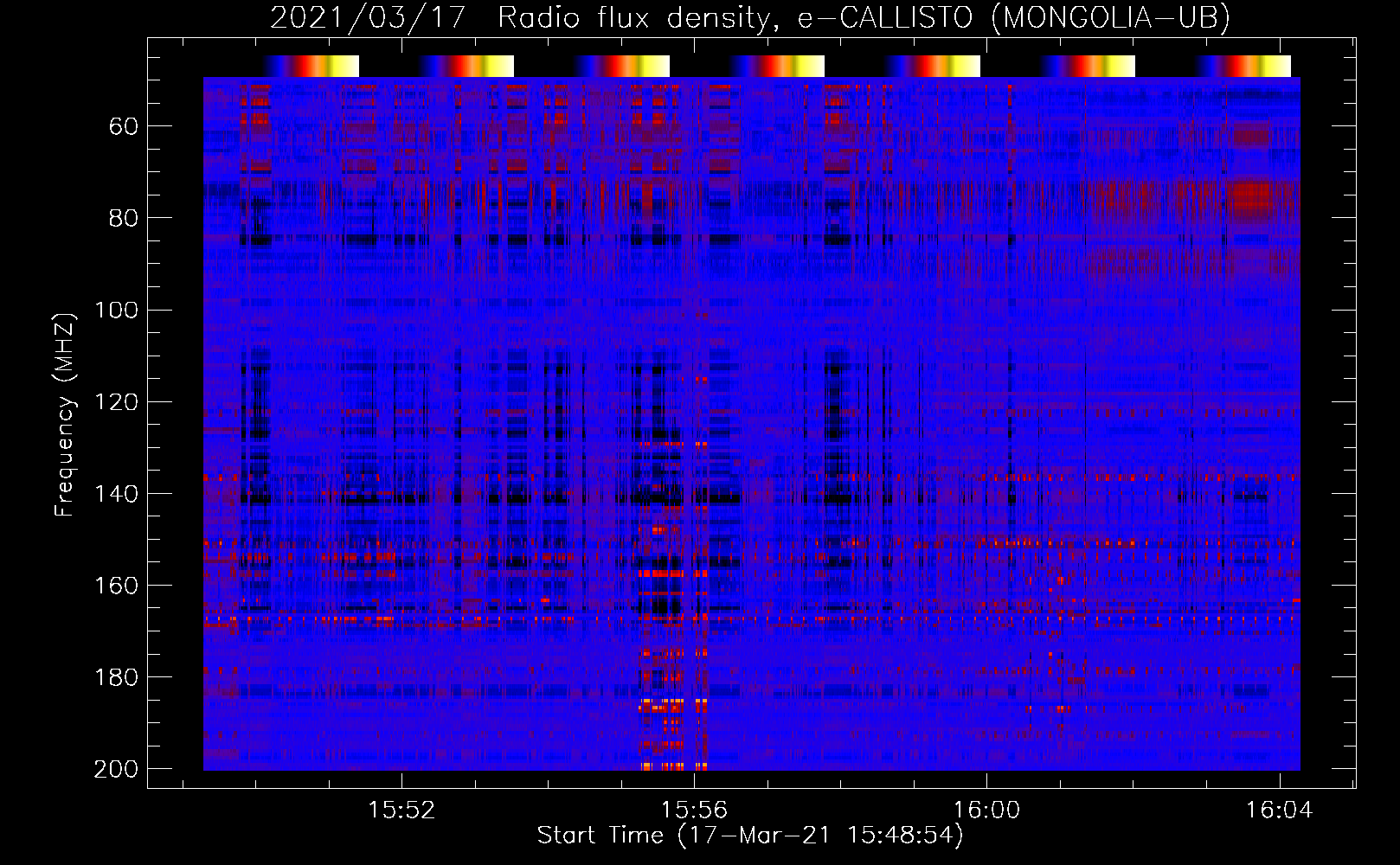
Task: Click the 'Start Time (17-Mar-21 15:48:54)' label
Action: (749, 836)
